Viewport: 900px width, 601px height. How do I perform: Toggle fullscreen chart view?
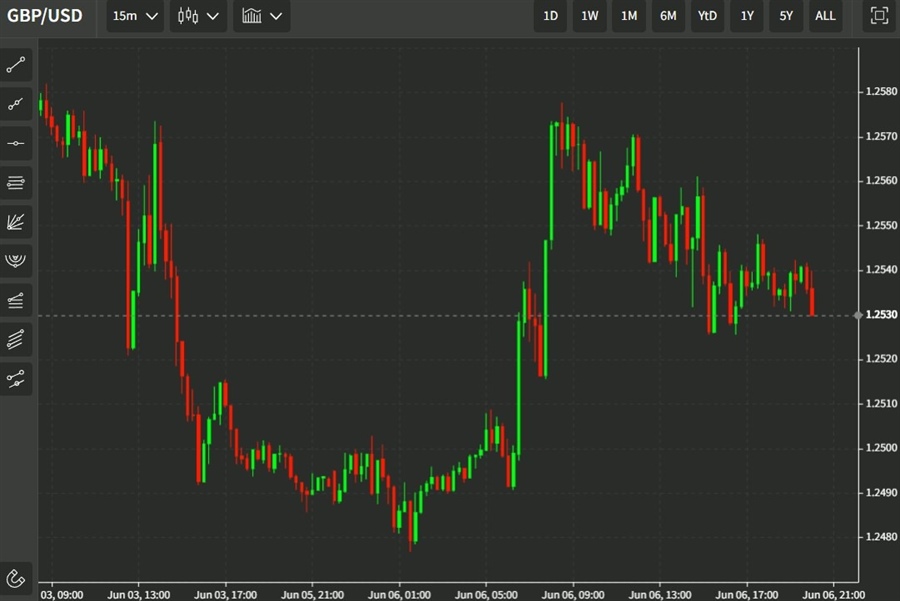point(879,15)
